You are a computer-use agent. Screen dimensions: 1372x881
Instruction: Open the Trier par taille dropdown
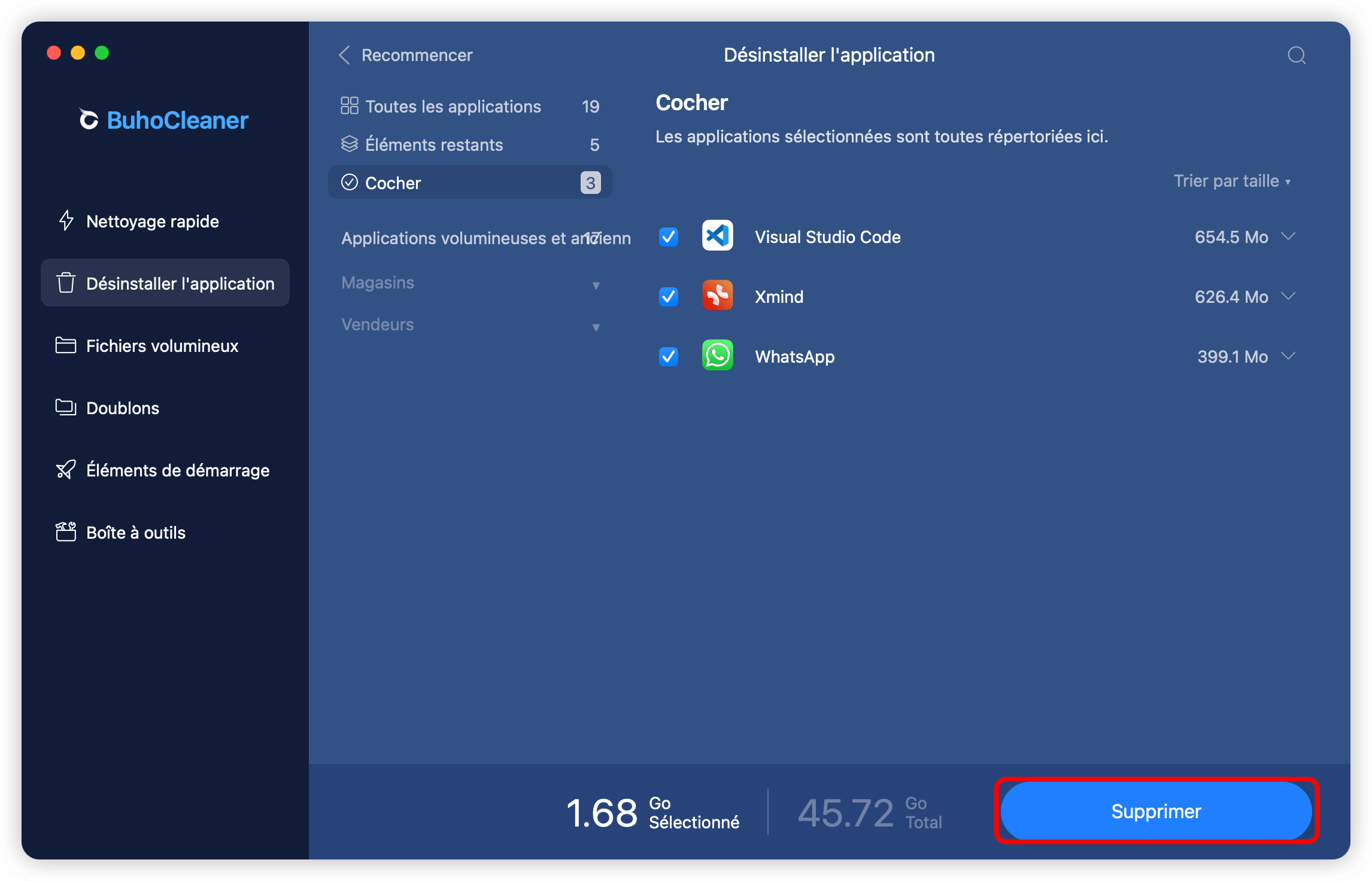(x=1232, y=181)
